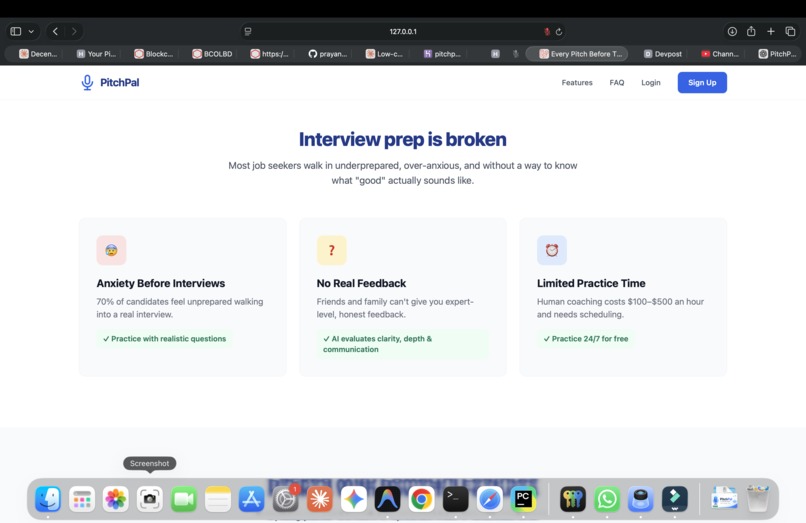Switch to the 'Your Pi...' tab
806x523 pixels.
(x=96, y=53)
